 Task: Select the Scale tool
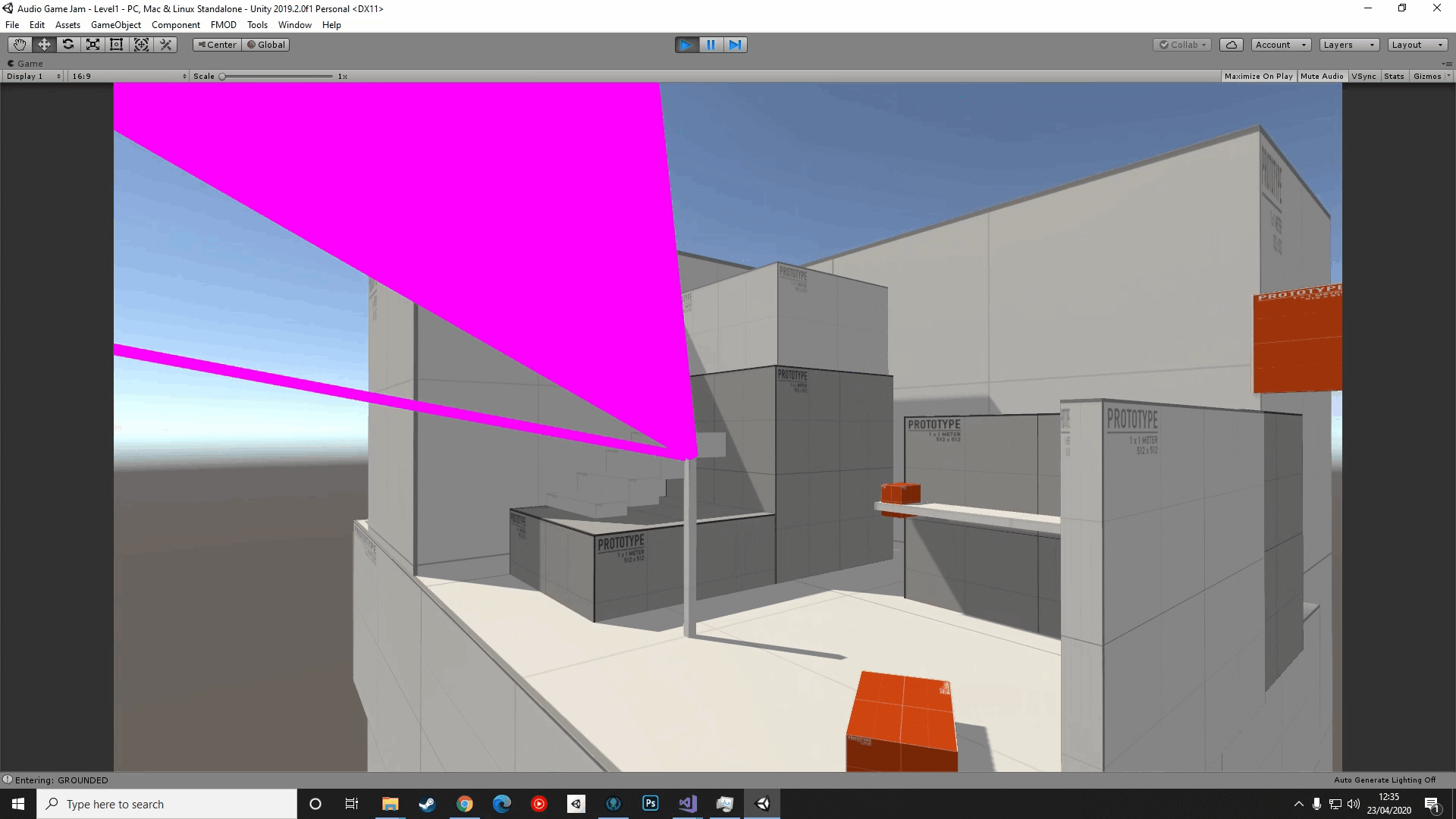point(93,45)
